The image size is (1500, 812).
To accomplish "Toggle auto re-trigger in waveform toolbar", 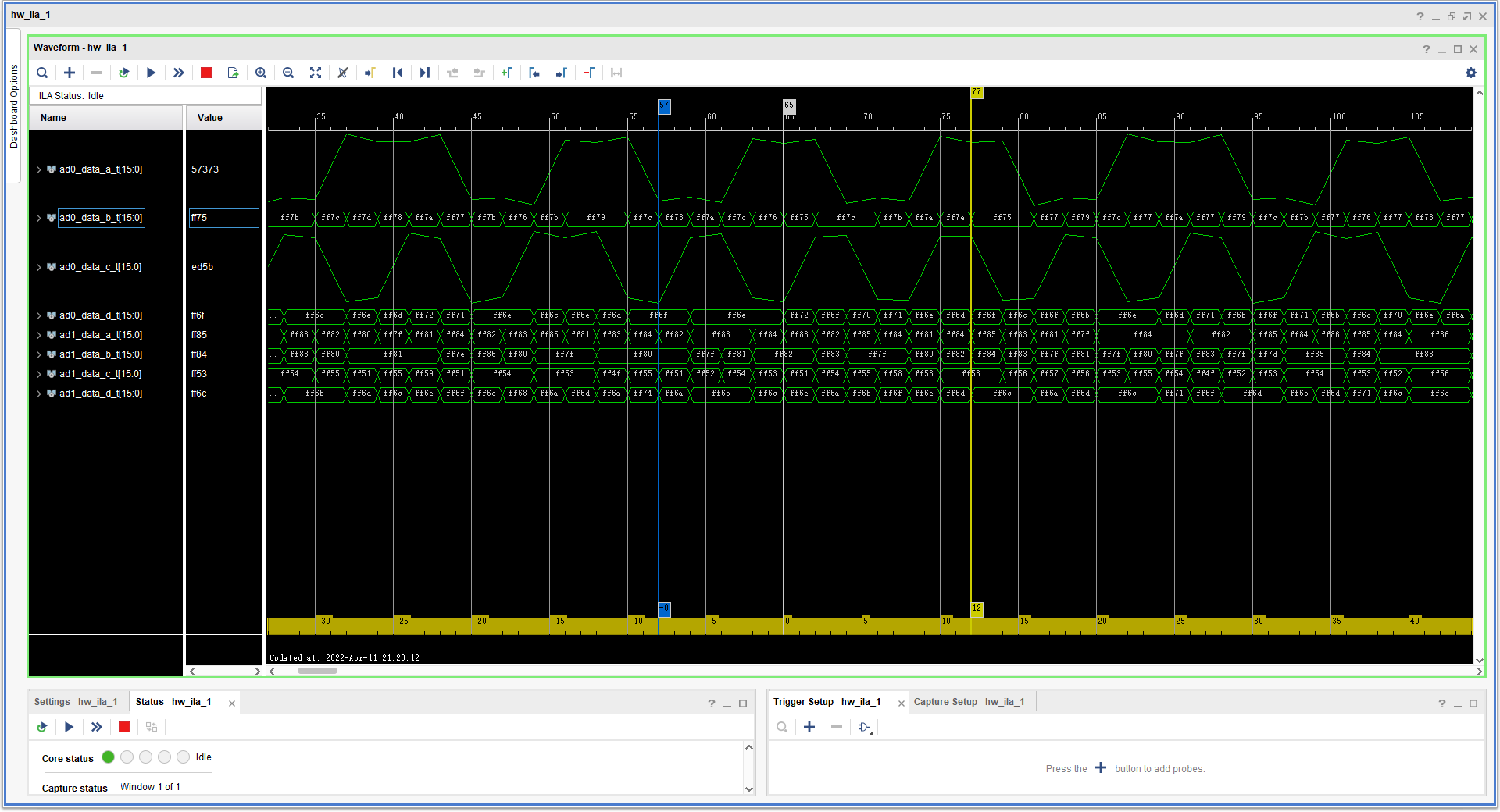I will [x=123, y=73].
